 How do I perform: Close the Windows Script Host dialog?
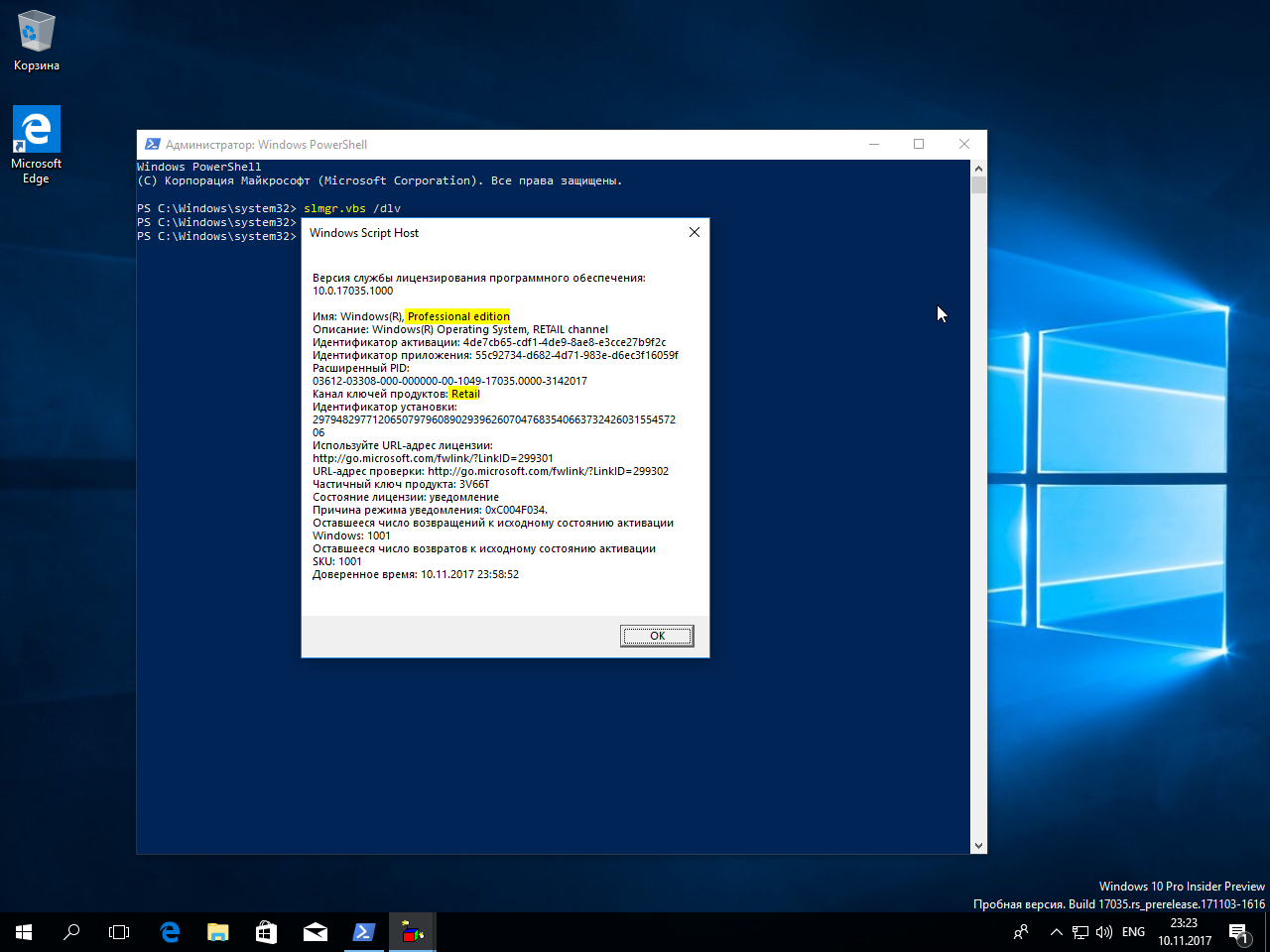(x=695, y=232)
